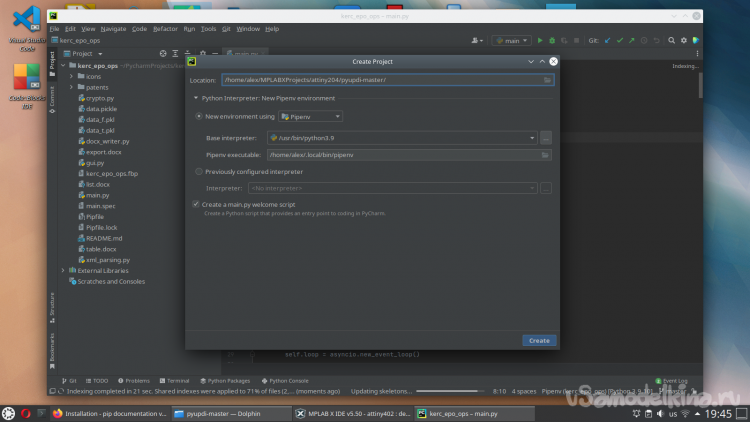The height and width of the screenshot is (422, 750).
Task: Browse folder icon in Location field
Action: click(x=547, y=80)
